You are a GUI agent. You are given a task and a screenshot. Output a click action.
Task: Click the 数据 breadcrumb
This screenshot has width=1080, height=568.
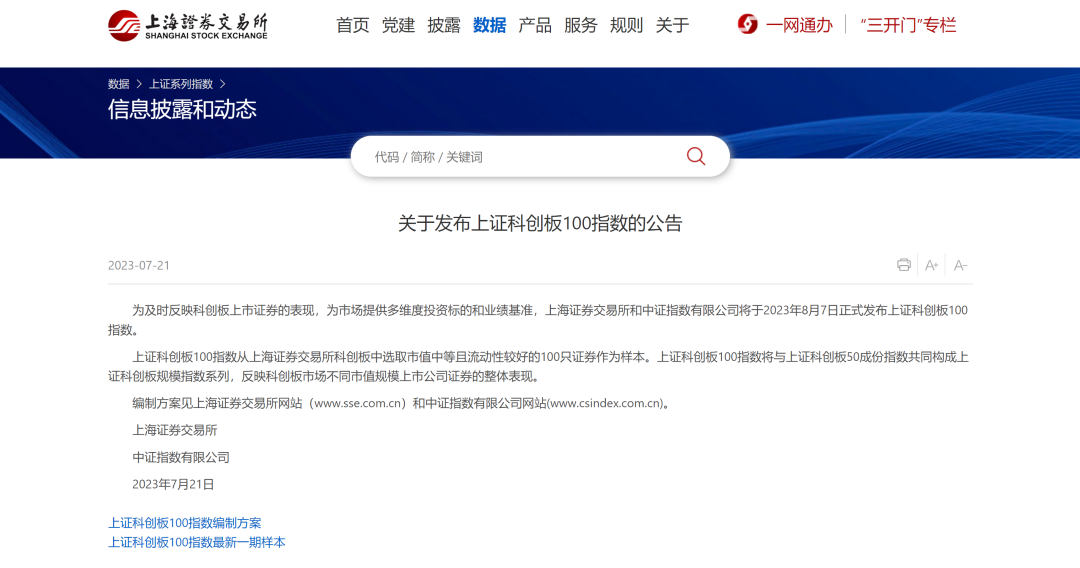click(118, 84)
